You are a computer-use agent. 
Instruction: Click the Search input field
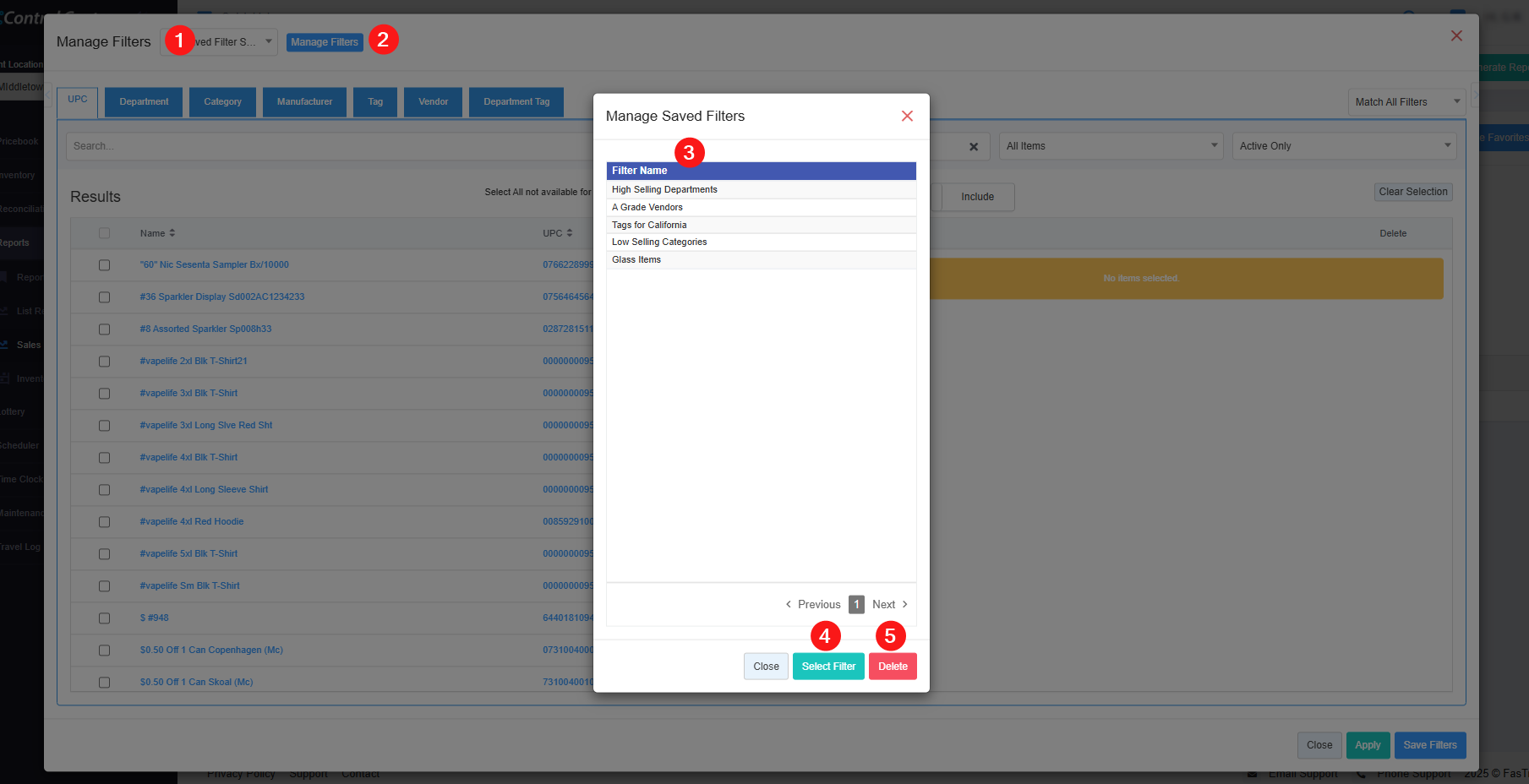tap(330, 146)
